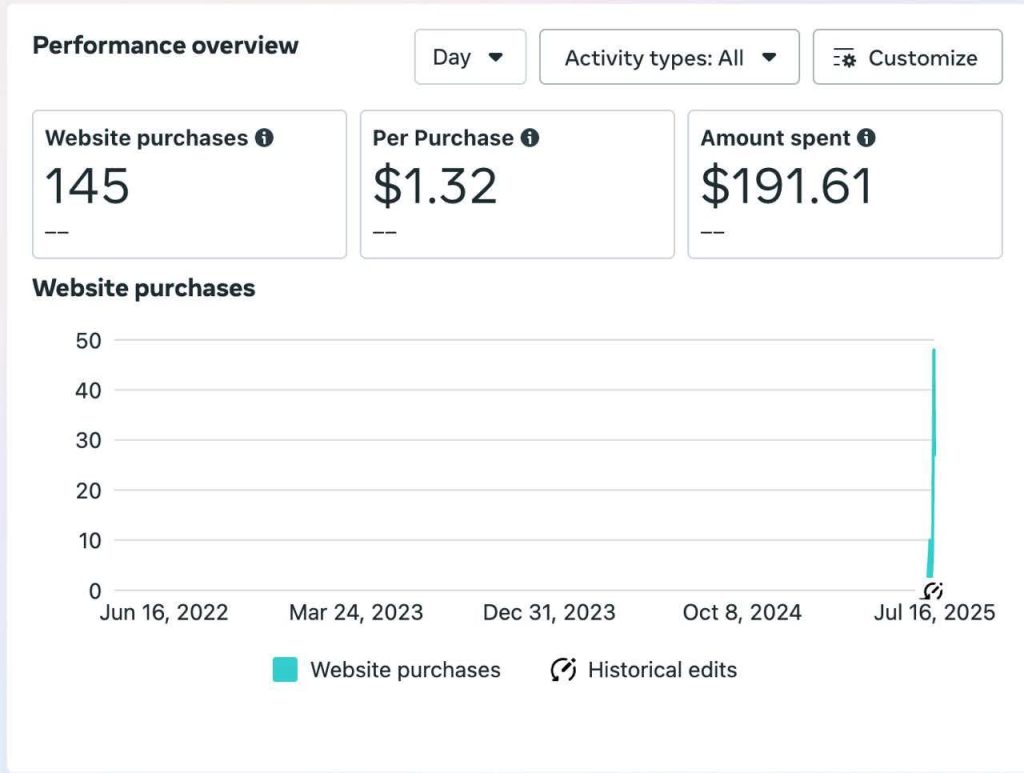Click the historical edits marker on the chart axis
Screen dimensions: 1024x773
click(x=933, y=590)
